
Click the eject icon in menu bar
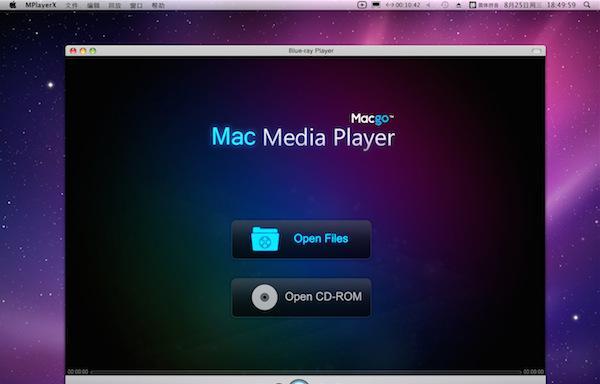pos(458,5)
